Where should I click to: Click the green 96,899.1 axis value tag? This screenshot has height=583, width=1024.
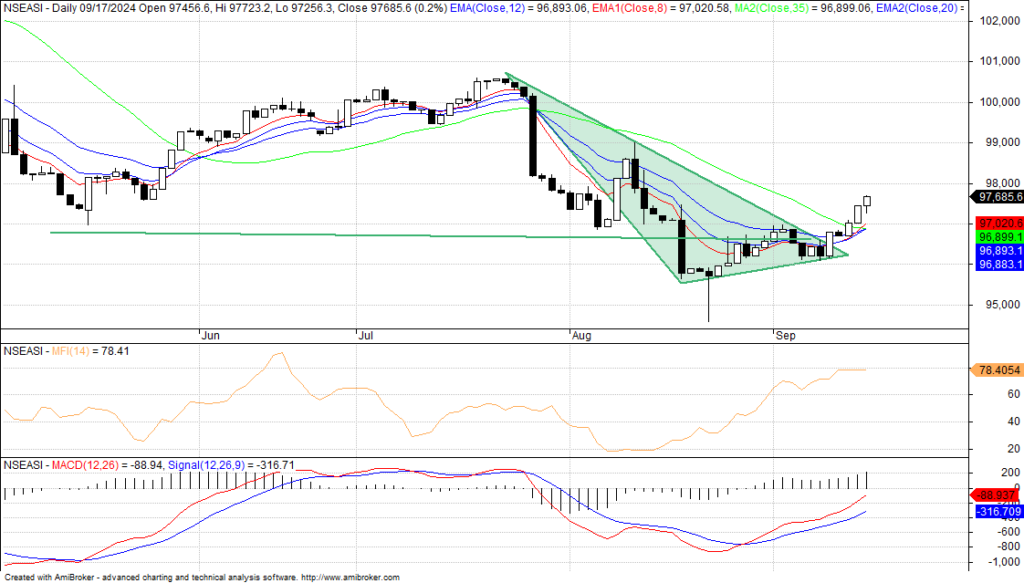pyautogui.click(x=999, y=236)
